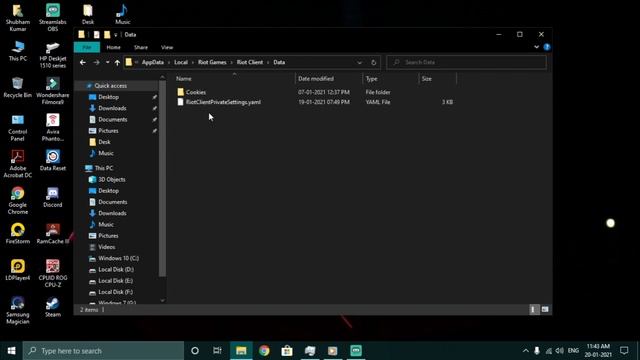Navigate to AppData in the breadcrumb
Screen dimensions: 640x360
[153, 62]
